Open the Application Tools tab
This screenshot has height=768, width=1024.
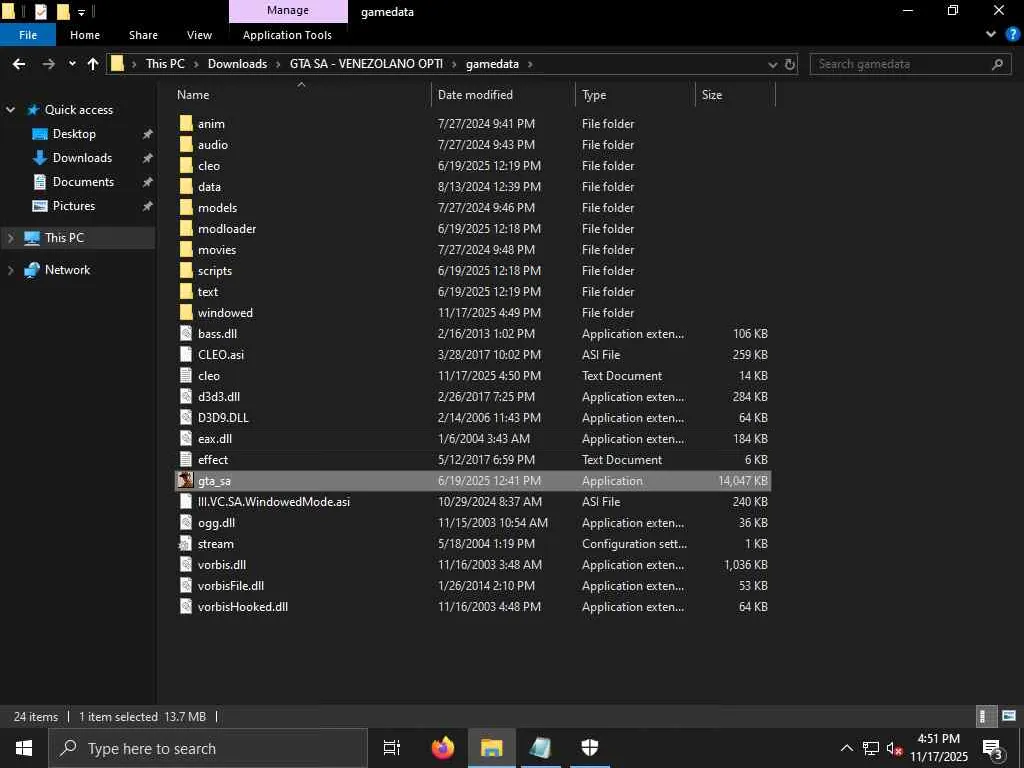coord(287,35)
